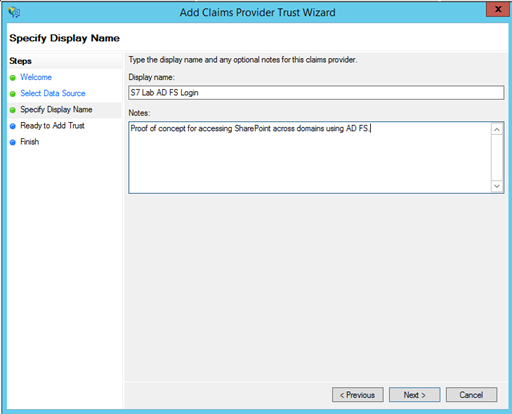Click the green bullet beside Welcome step
Screen dimensions: 512x414
[x=13, y=78]
